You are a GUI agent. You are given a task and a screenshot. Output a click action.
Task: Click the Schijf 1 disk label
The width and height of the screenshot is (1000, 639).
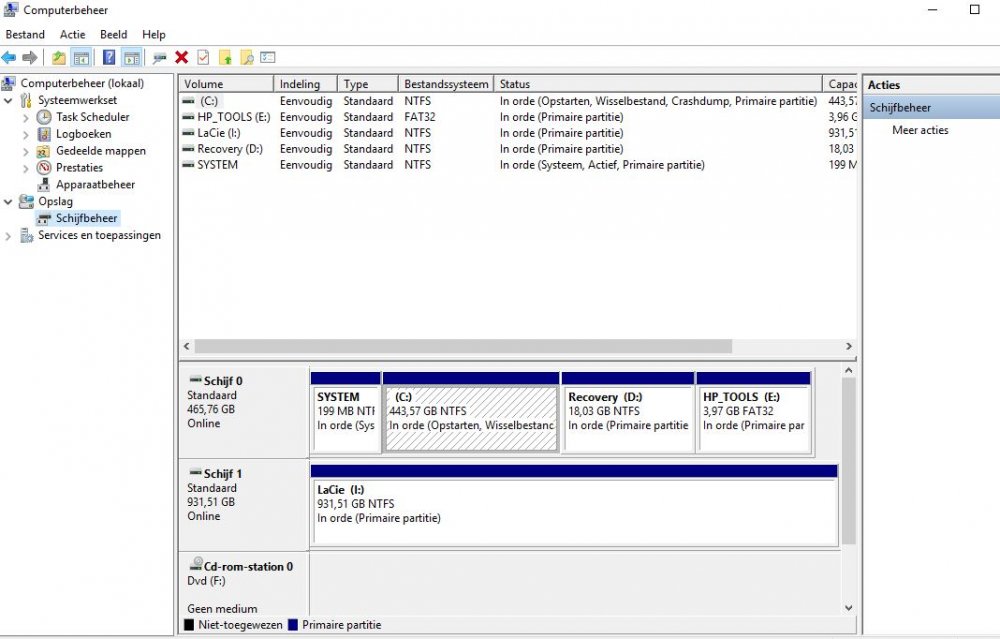pos(223,474)
